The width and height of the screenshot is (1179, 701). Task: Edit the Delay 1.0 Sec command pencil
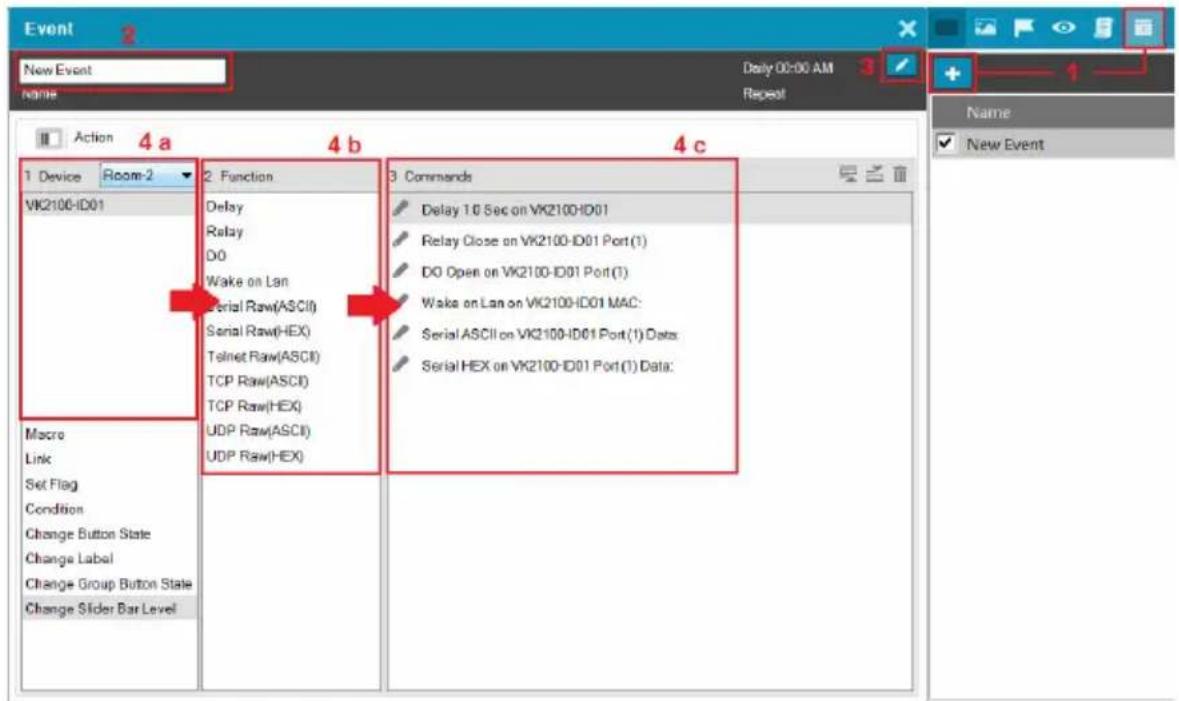(401, 208)
